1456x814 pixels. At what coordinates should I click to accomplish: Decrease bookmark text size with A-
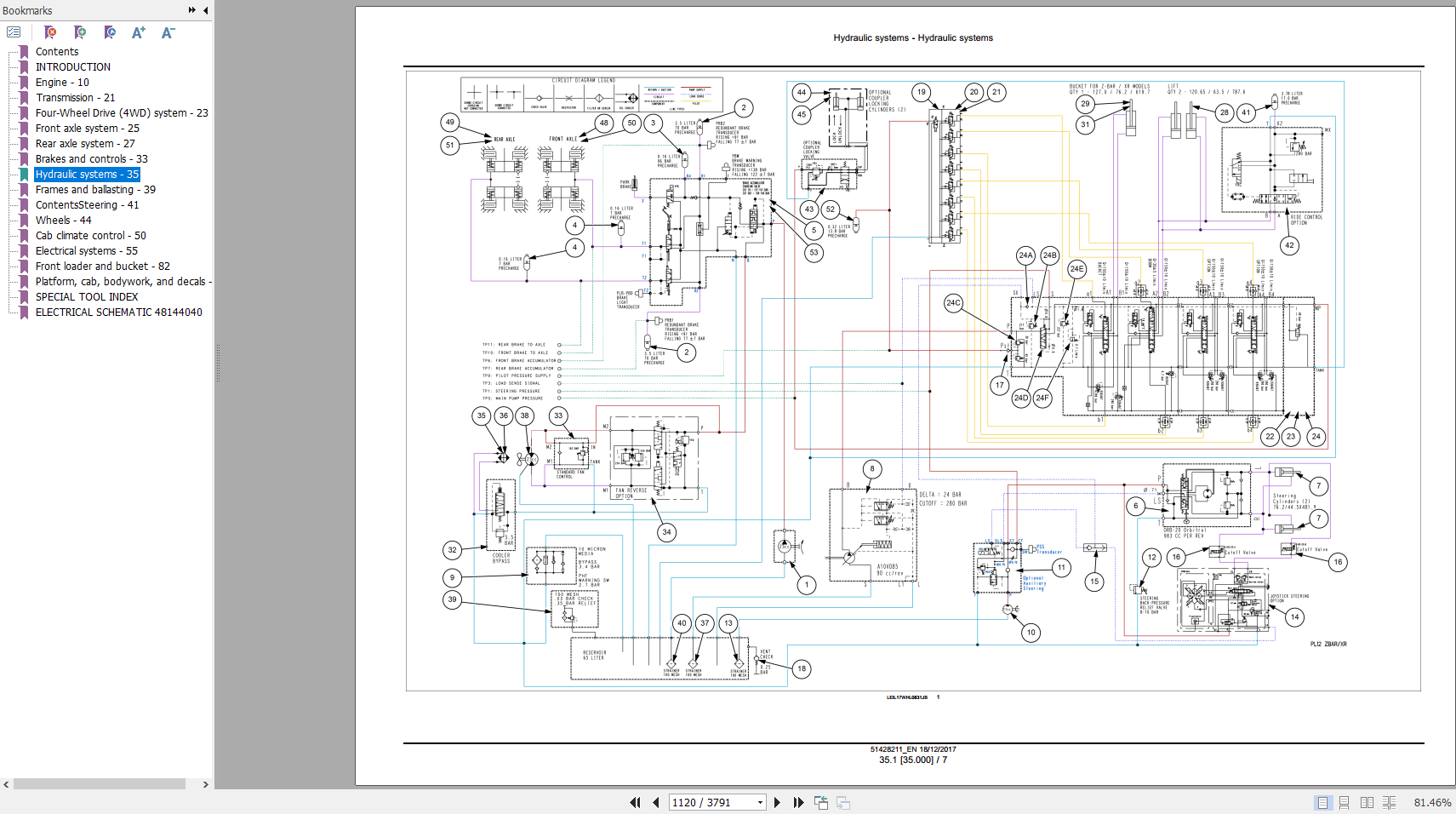tap(168, 32)
